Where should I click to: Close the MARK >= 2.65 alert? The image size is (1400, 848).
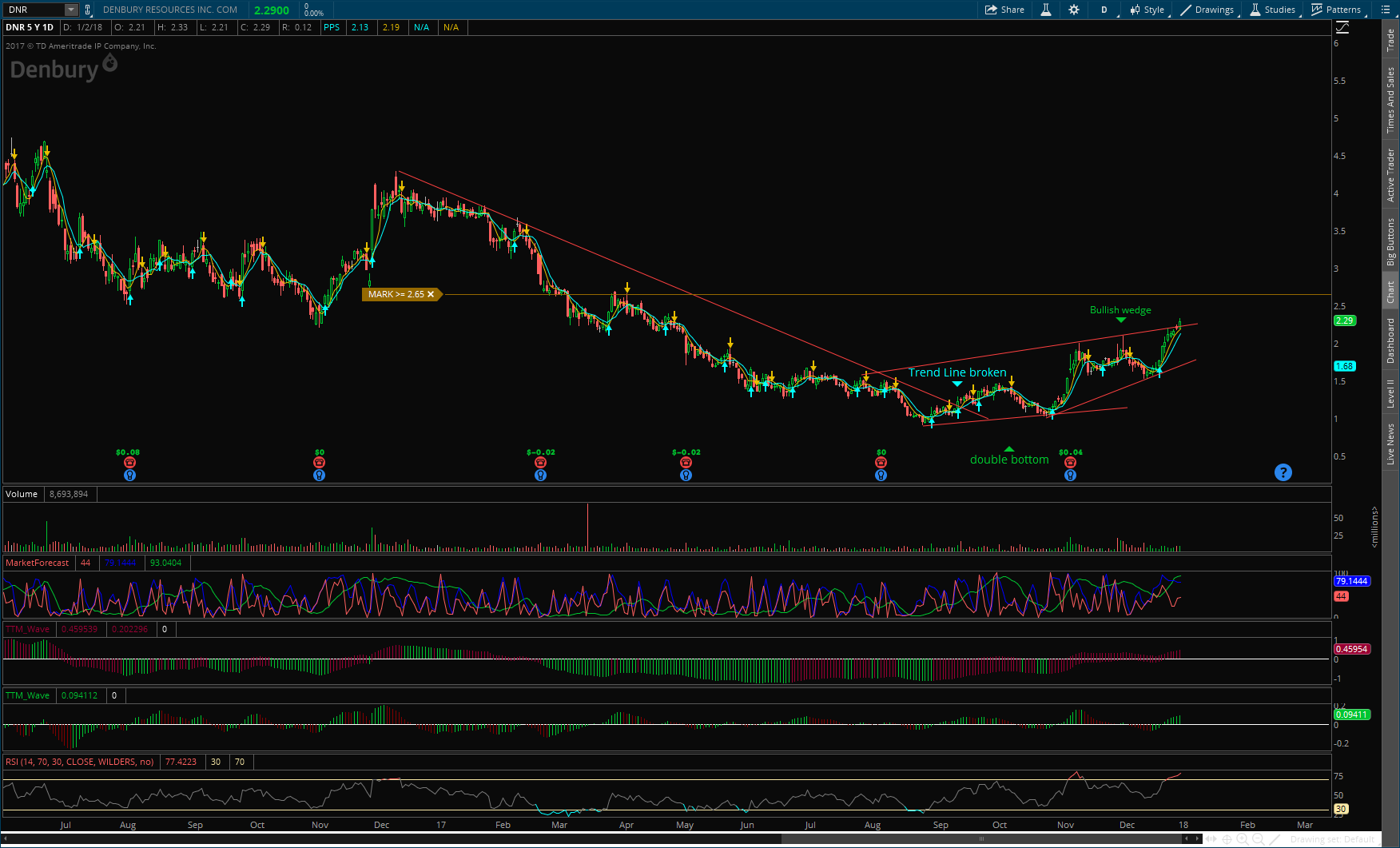(431, 294)
